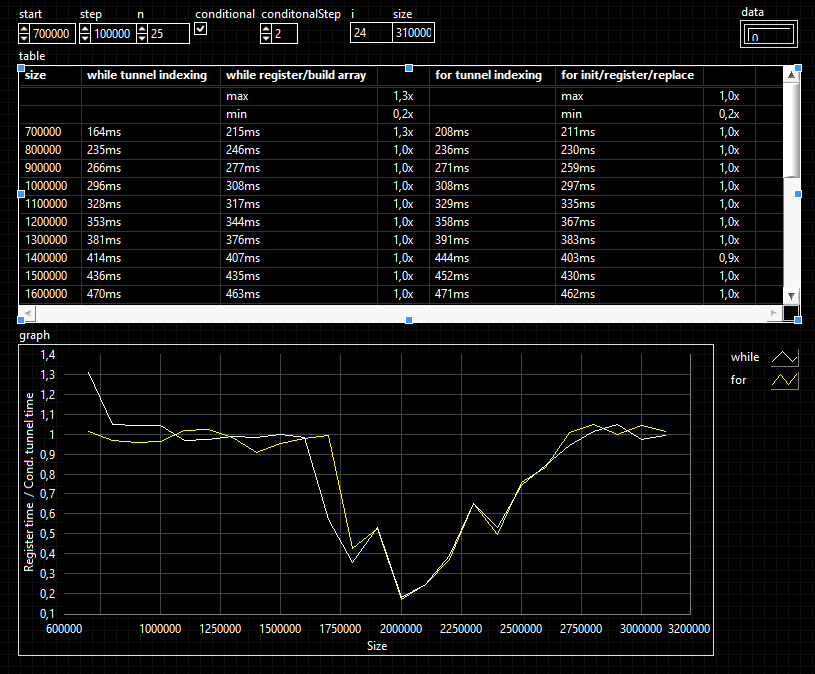The height and width of the screenshot is (674, 815).
Task: Toggle the conditional checkbox
Action: [201, 29]
